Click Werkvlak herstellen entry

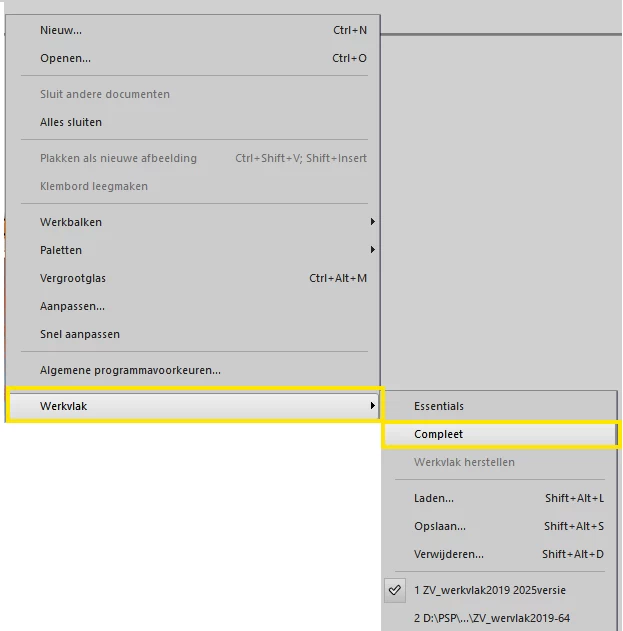coord(499,462)
